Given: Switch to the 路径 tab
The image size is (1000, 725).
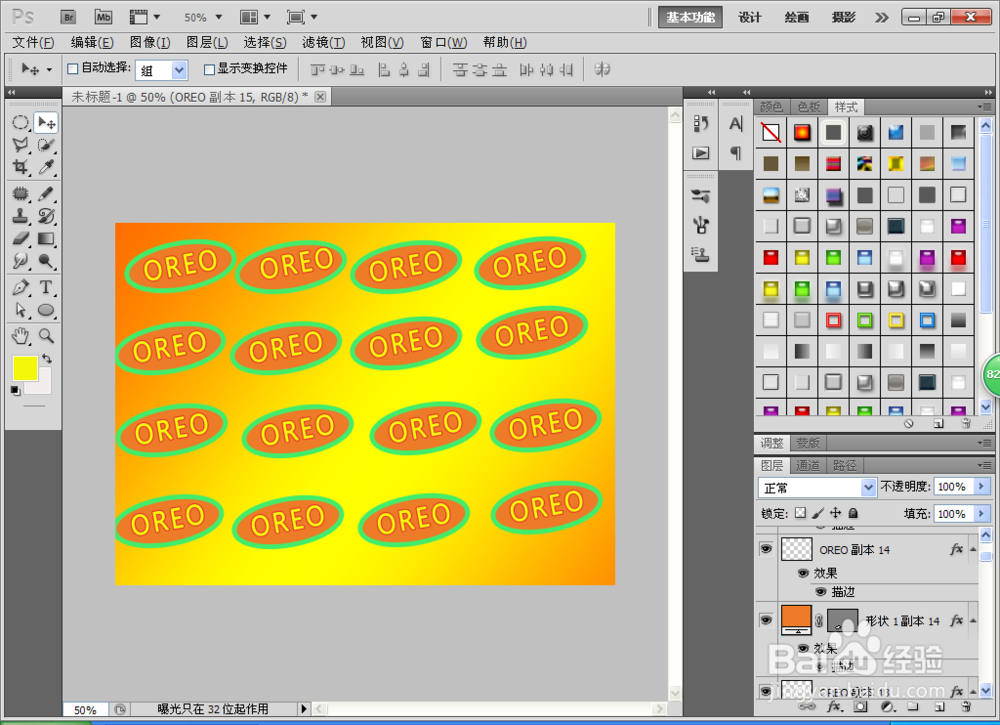Looking at the screenshot, I should (x=845, y=465).
